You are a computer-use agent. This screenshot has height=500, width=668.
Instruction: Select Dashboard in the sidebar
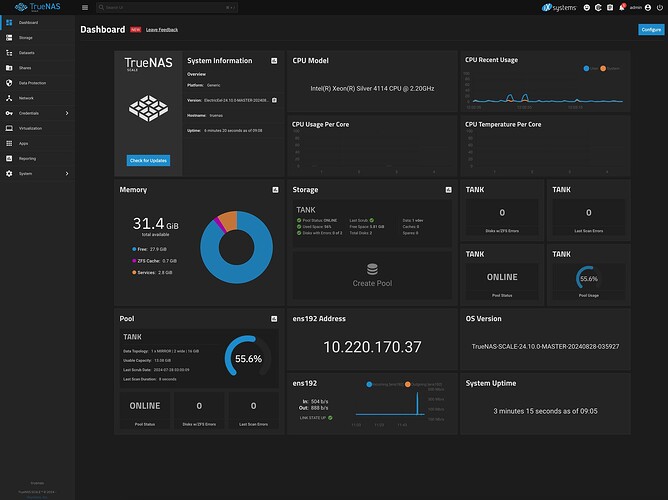[x=28, y=22]
